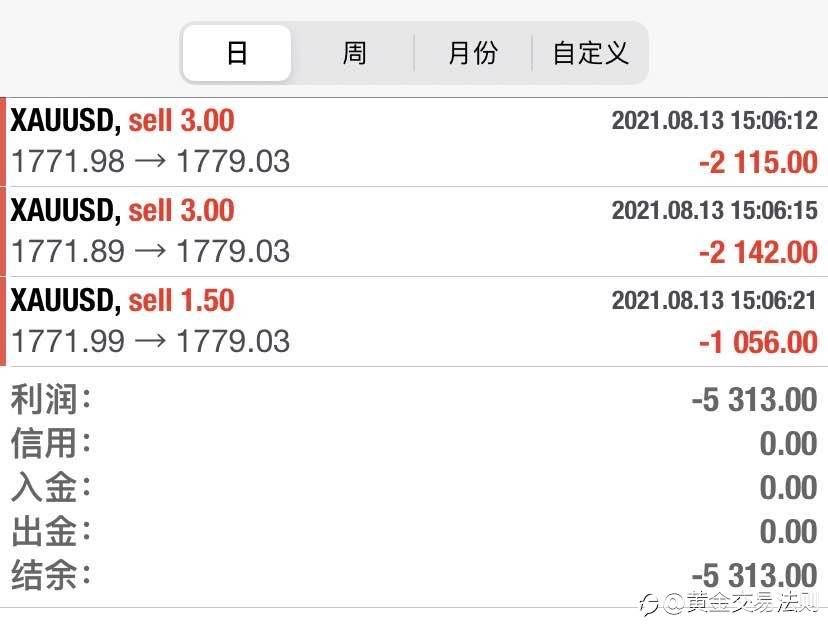The width and height of the screenshot is (828, 644).
Task: Tap the 结余 (balance) total -5 313.00
Action: (754, 575)
